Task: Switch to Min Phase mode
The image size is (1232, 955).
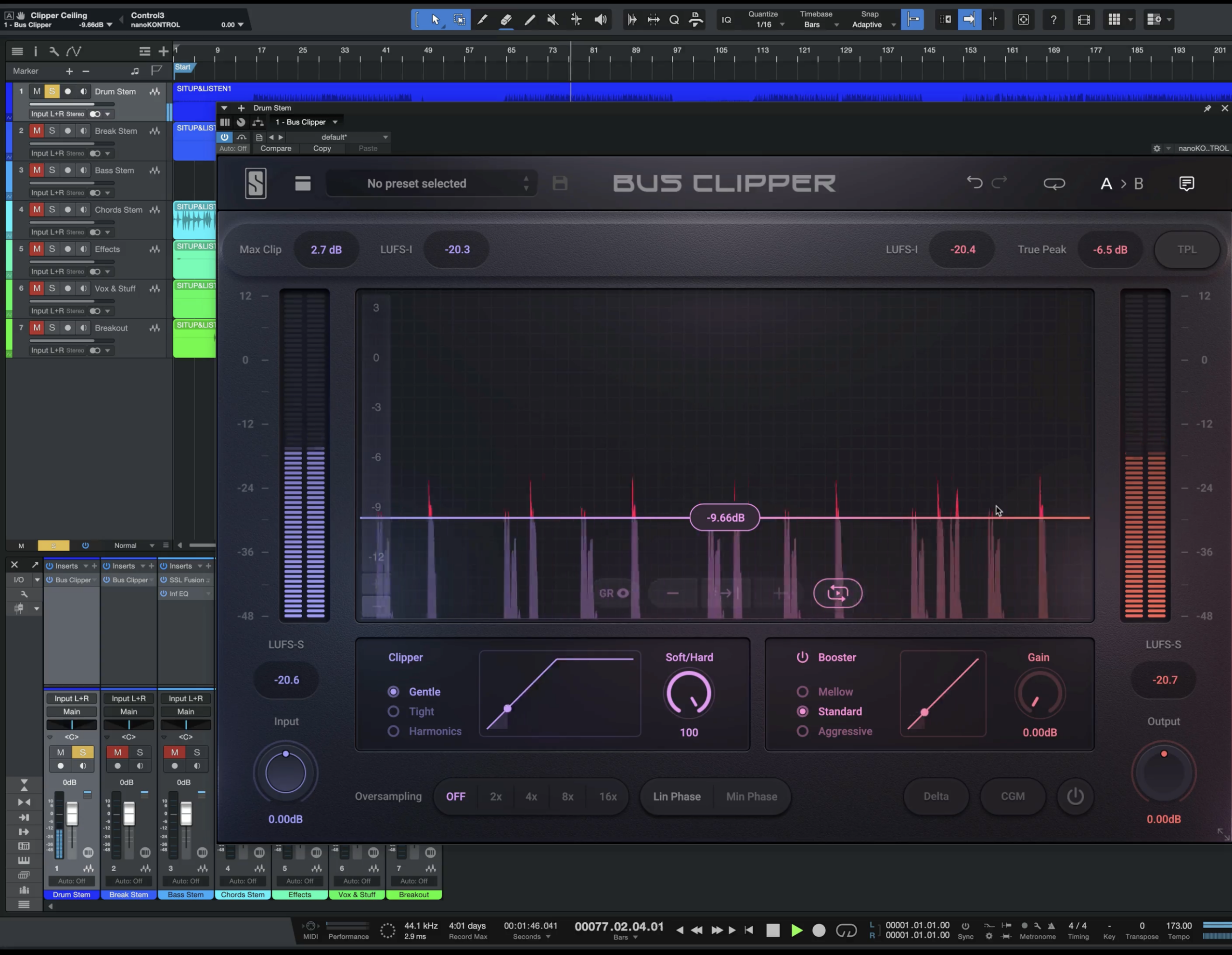Action: pos(751,797)
